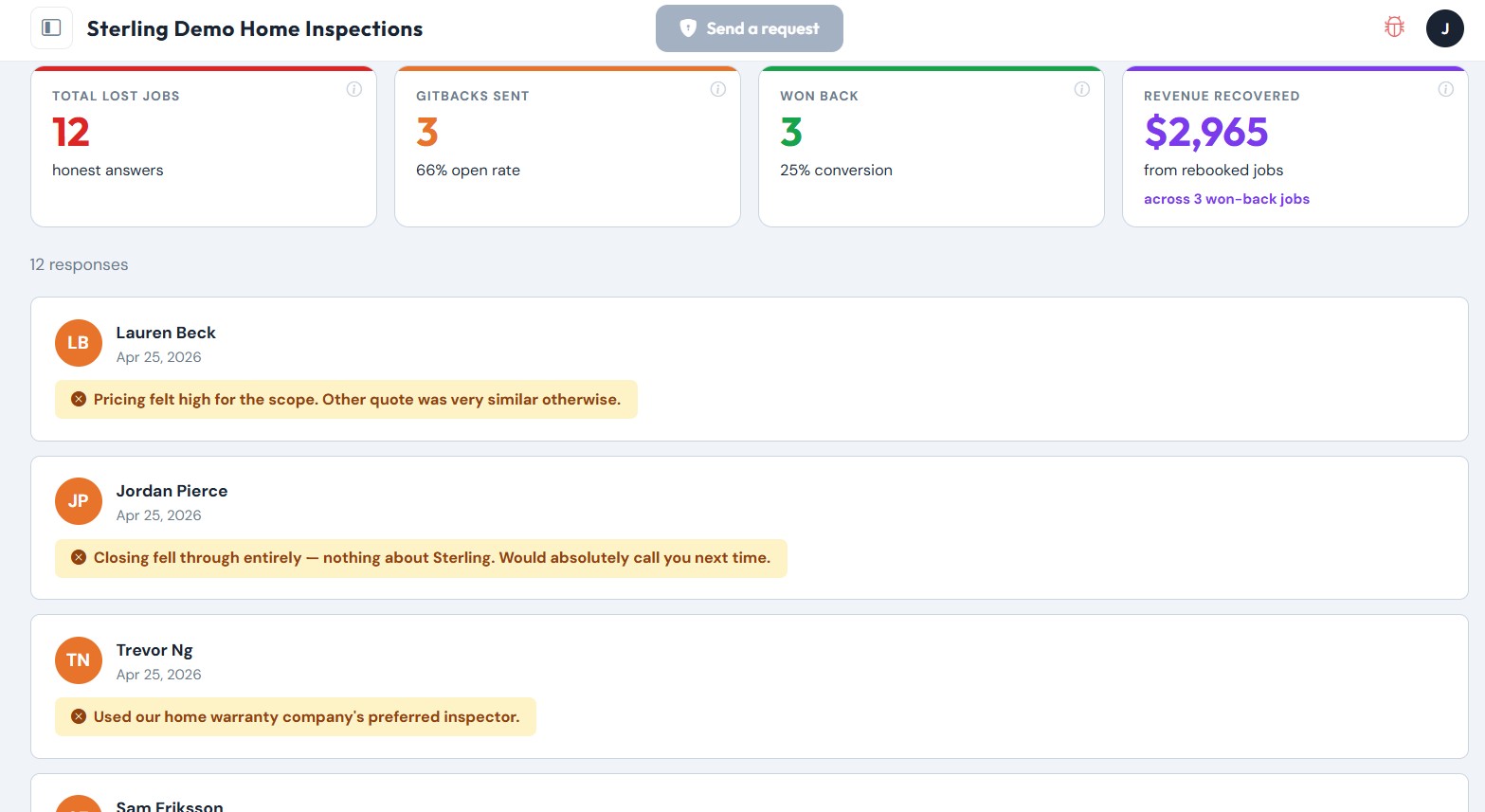Click the x icon in Trevor Ng's reason

tap(79, 717)
